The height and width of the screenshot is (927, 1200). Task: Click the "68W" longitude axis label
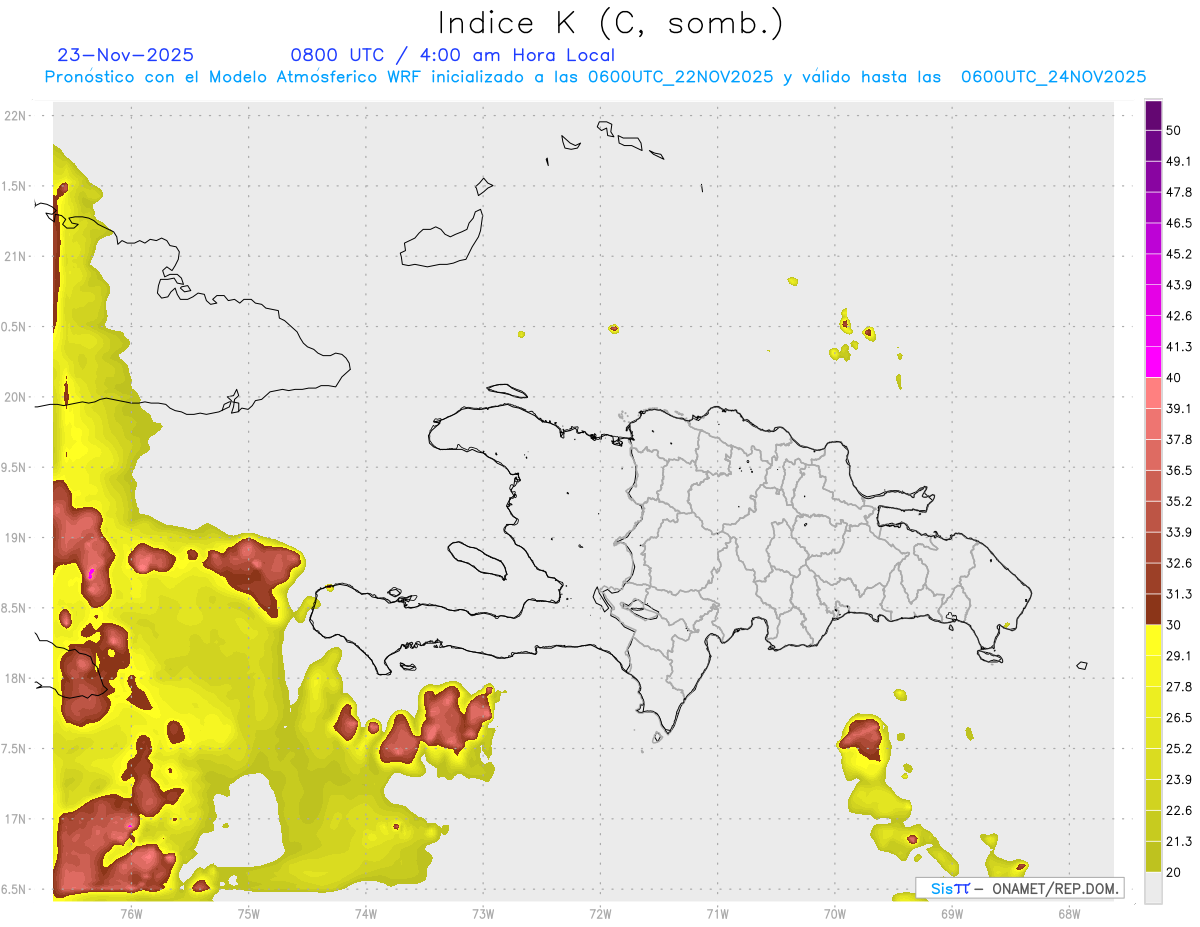point(1069,913)
